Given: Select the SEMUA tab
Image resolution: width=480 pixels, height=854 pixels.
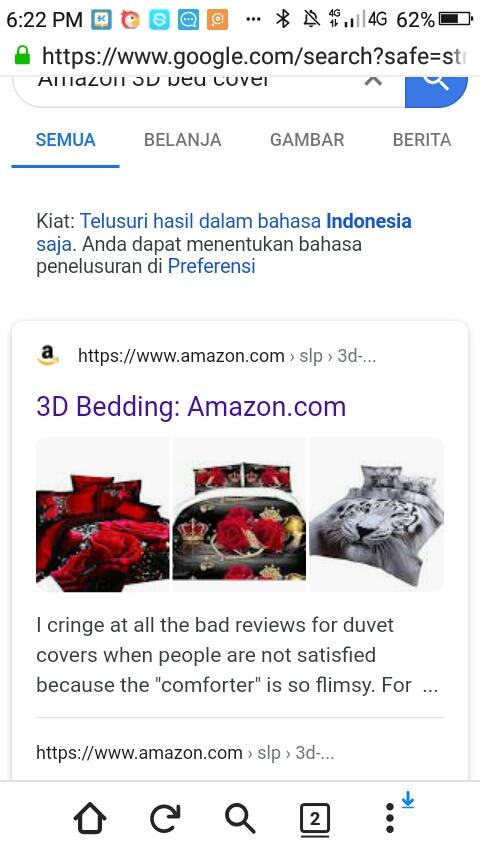Looking at the screenshot, I should [65, 140].
